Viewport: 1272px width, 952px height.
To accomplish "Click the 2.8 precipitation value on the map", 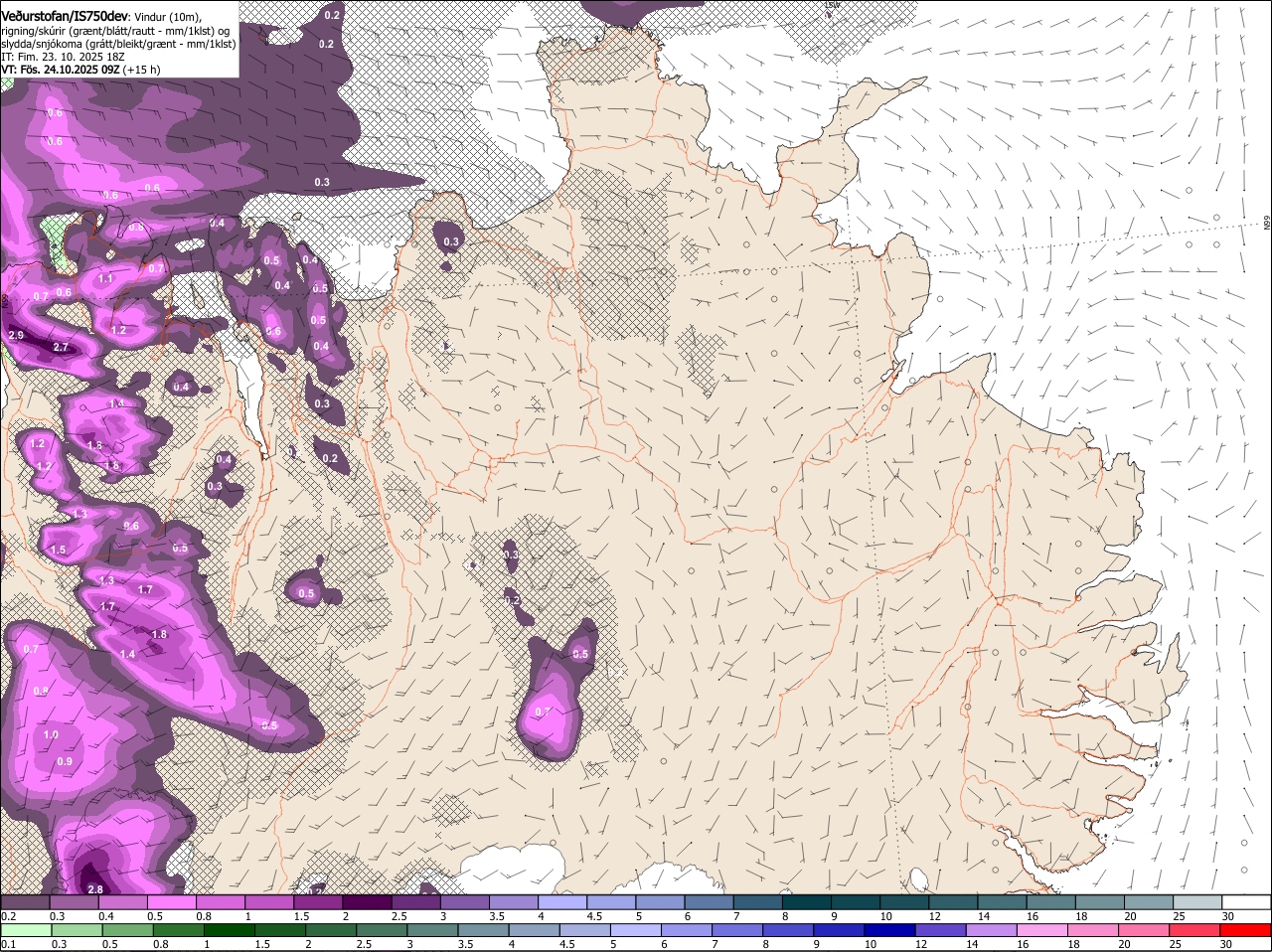I will click(95, 889).
